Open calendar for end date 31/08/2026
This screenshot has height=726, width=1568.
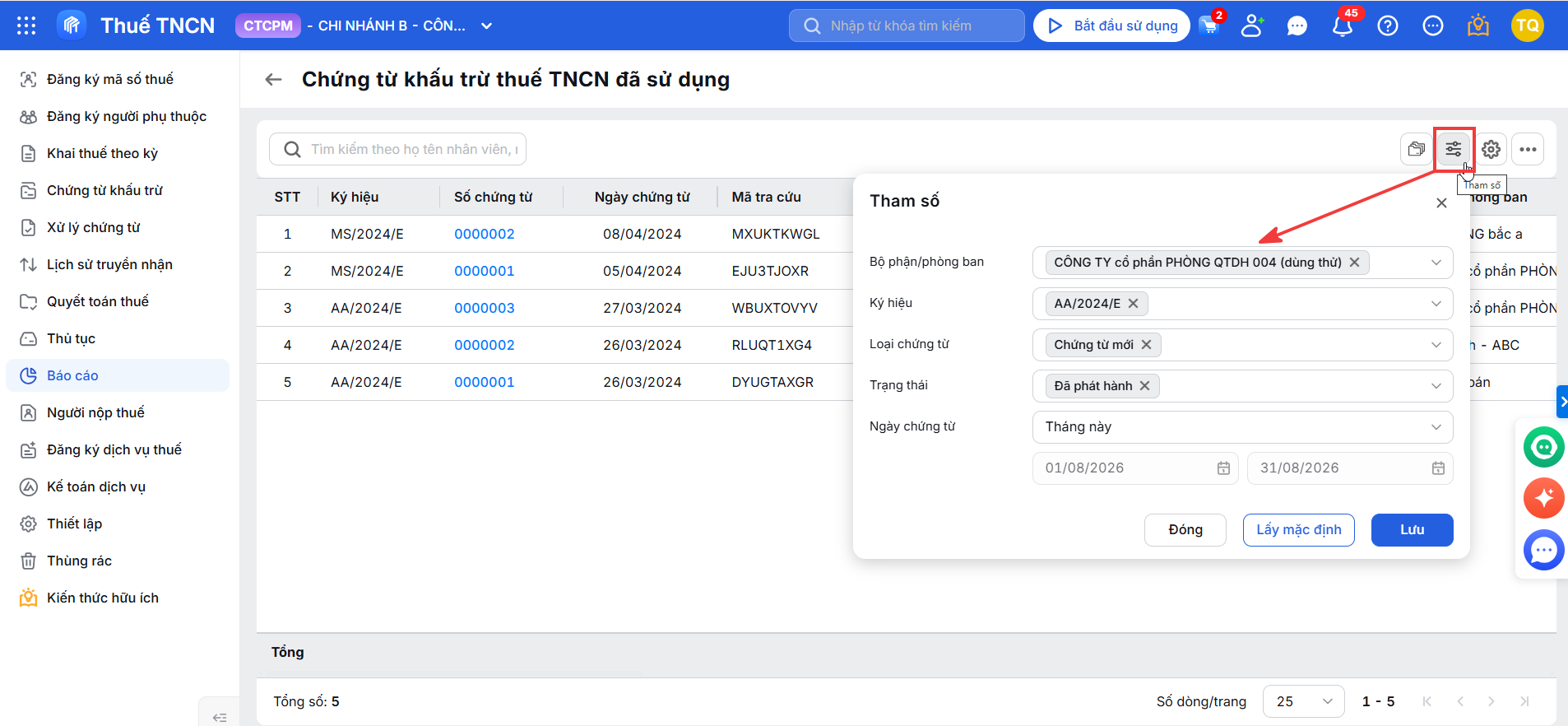(x=1438, y=468)
